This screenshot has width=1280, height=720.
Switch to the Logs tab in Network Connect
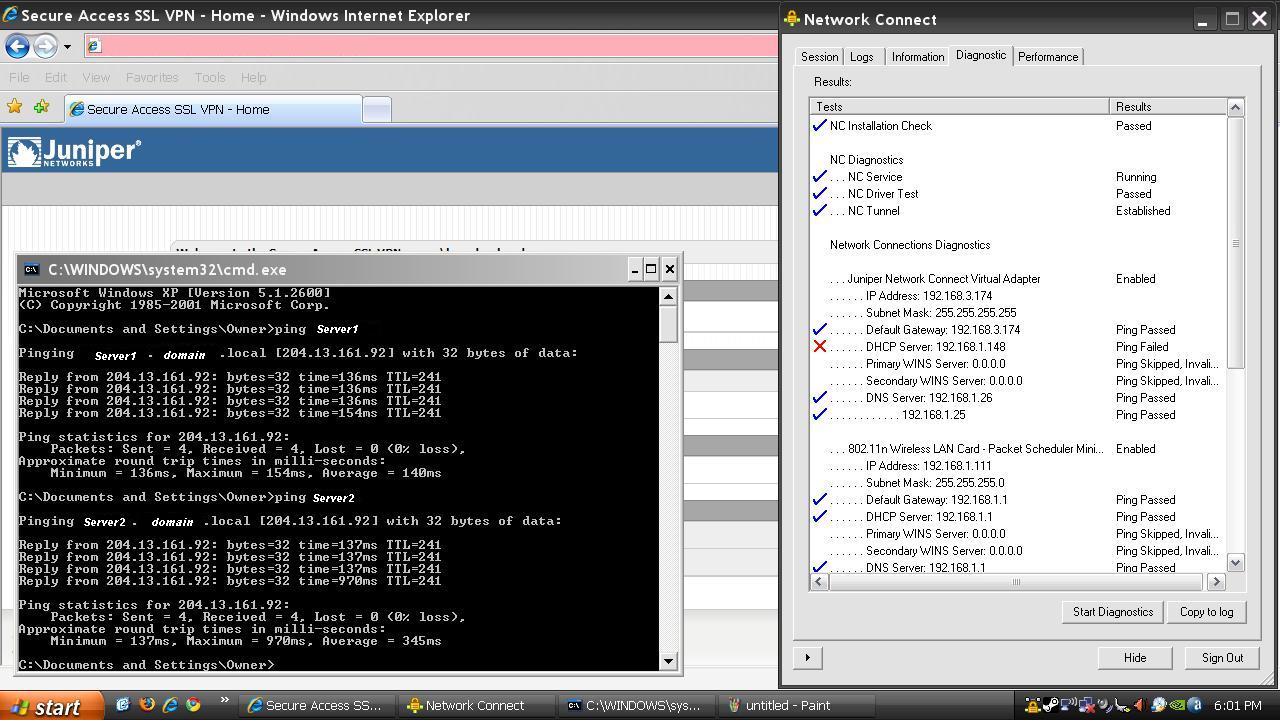[x=861, y=57]
